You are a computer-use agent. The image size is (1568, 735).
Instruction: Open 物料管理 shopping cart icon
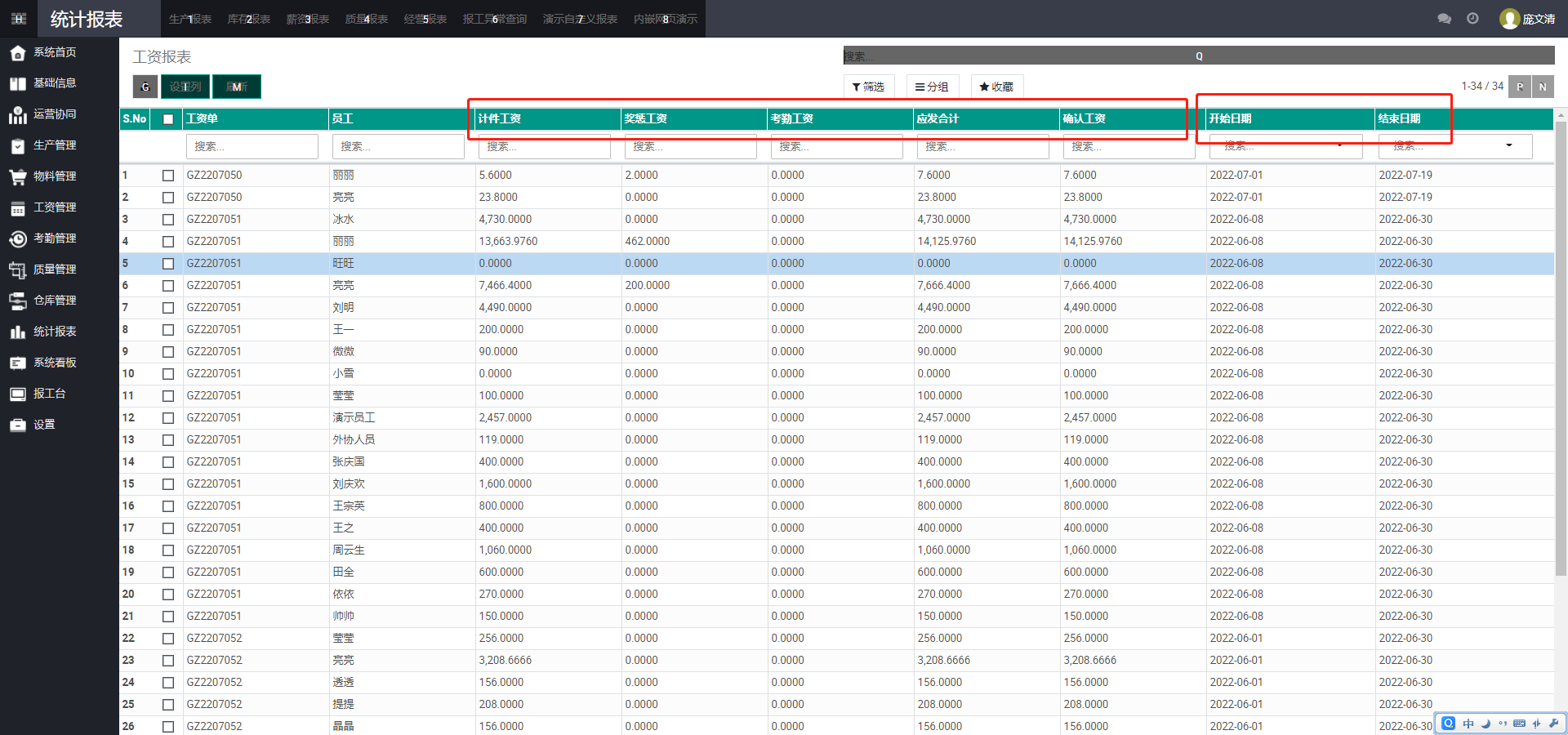(18, 176)
